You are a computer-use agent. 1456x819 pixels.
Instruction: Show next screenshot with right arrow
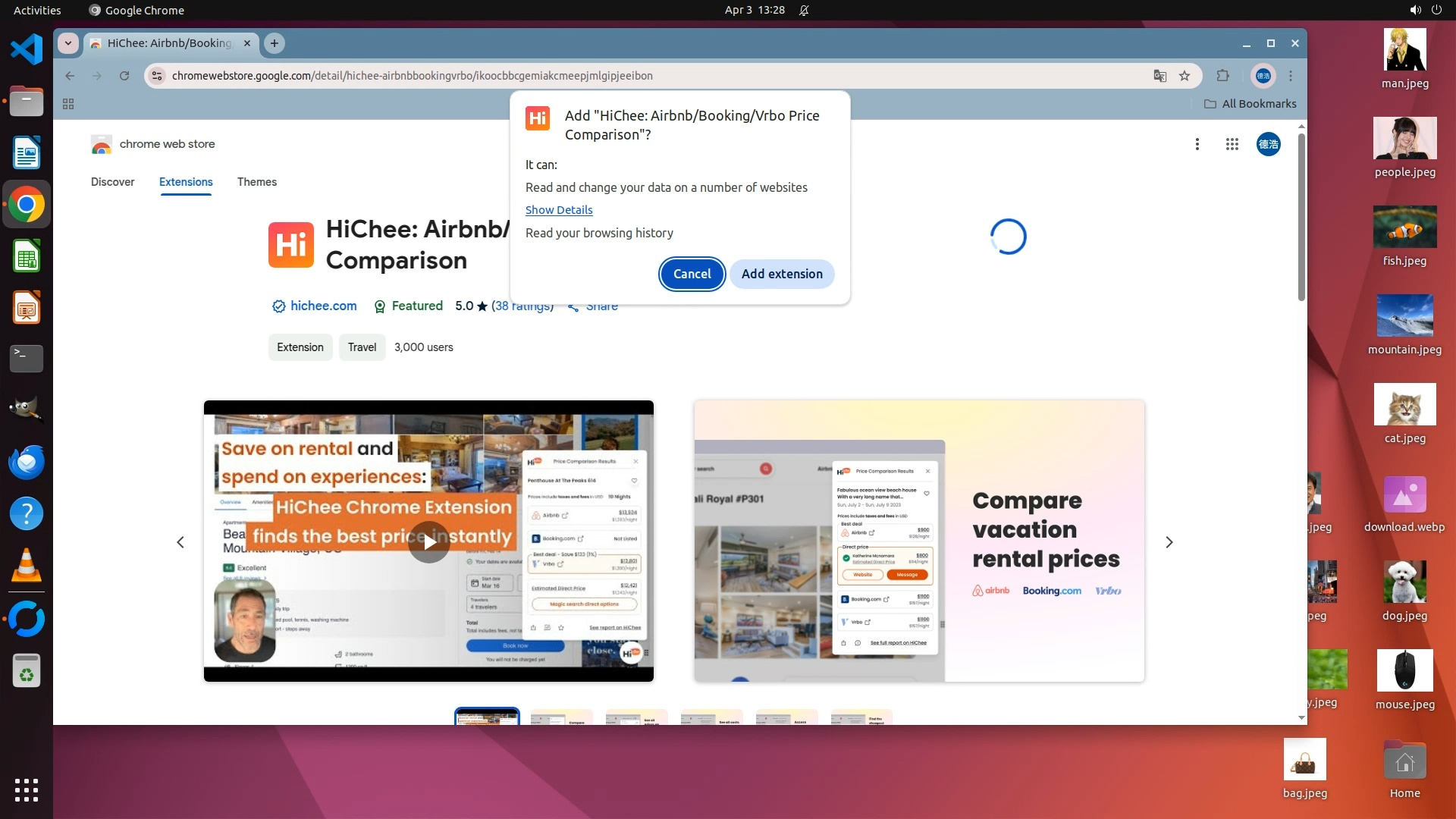(x=1169, y=542)
